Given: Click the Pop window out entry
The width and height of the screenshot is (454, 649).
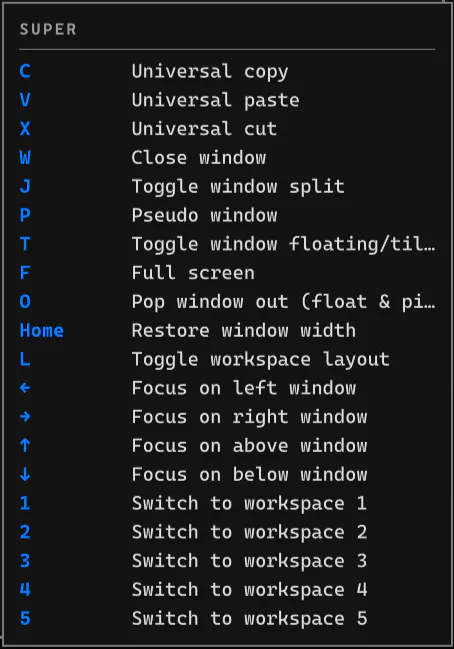Looking at the screenshot, I should [x=283, y=302].
